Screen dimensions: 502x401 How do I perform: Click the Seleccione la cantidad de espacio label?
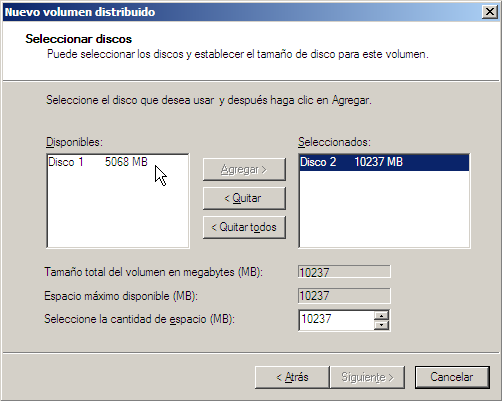139,319
